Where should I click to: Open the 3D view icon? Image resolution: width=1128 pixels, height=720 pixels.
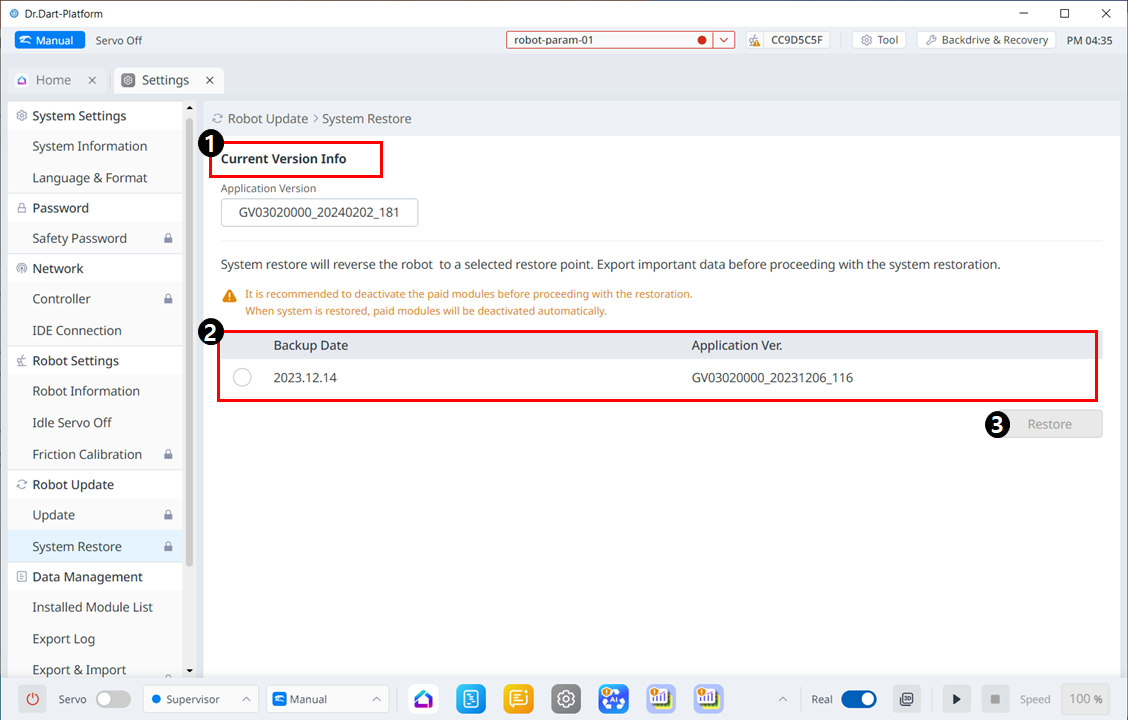906,699
